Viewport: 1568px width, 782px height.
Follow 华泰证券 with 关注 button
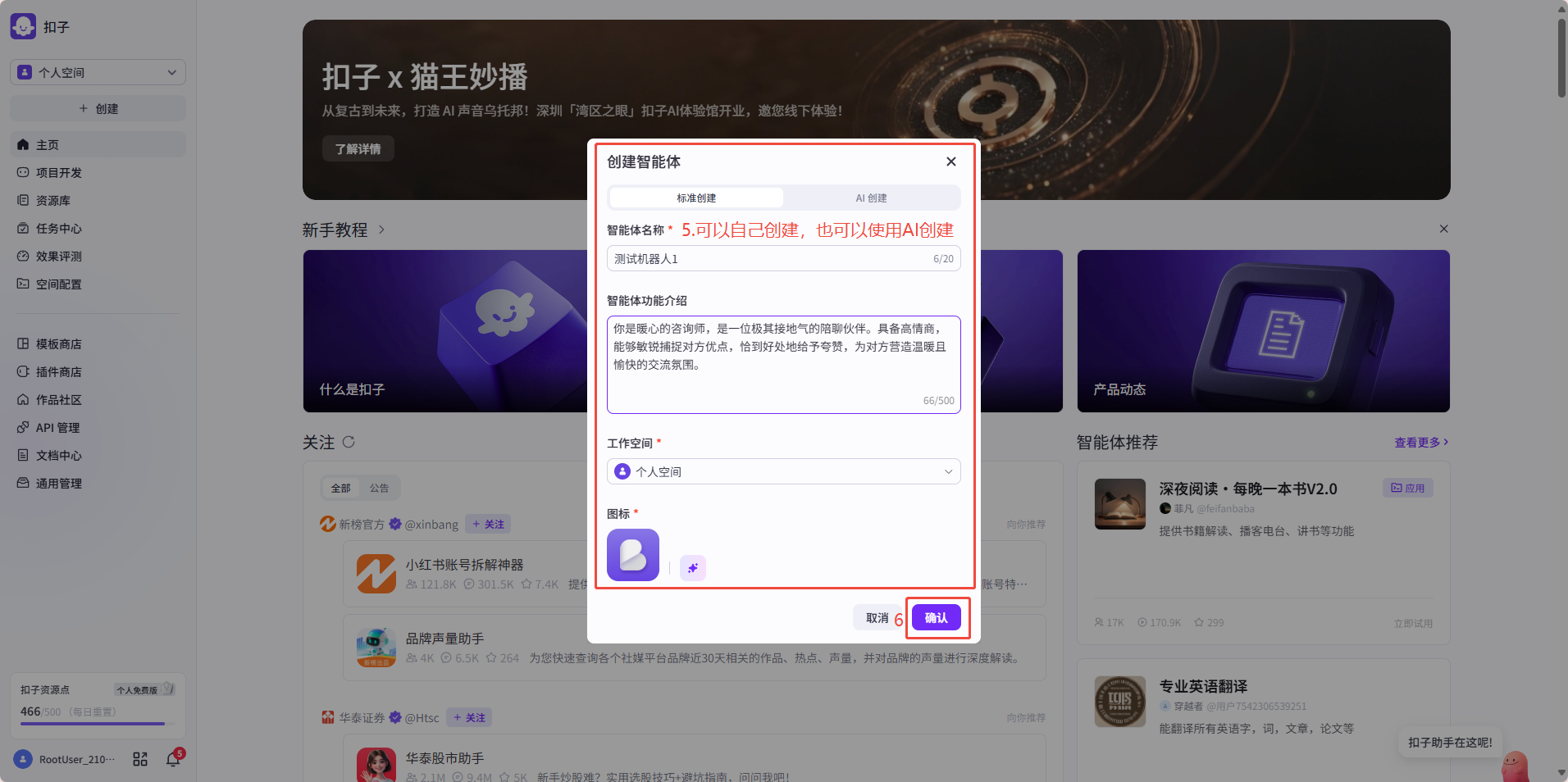pyautogui.click(x=469, y=717)
